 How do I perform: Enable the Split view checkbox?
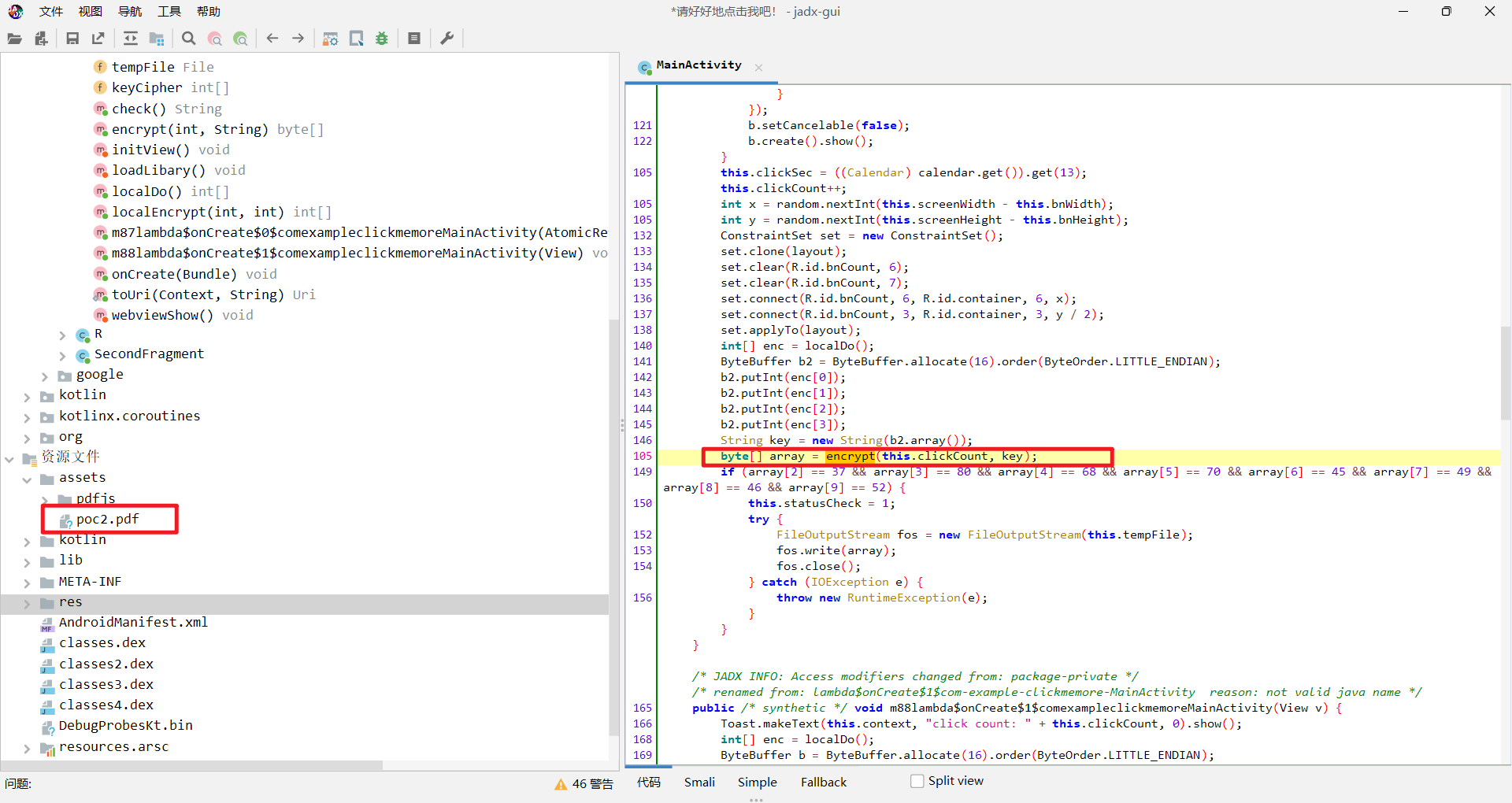tap(917, 781)
